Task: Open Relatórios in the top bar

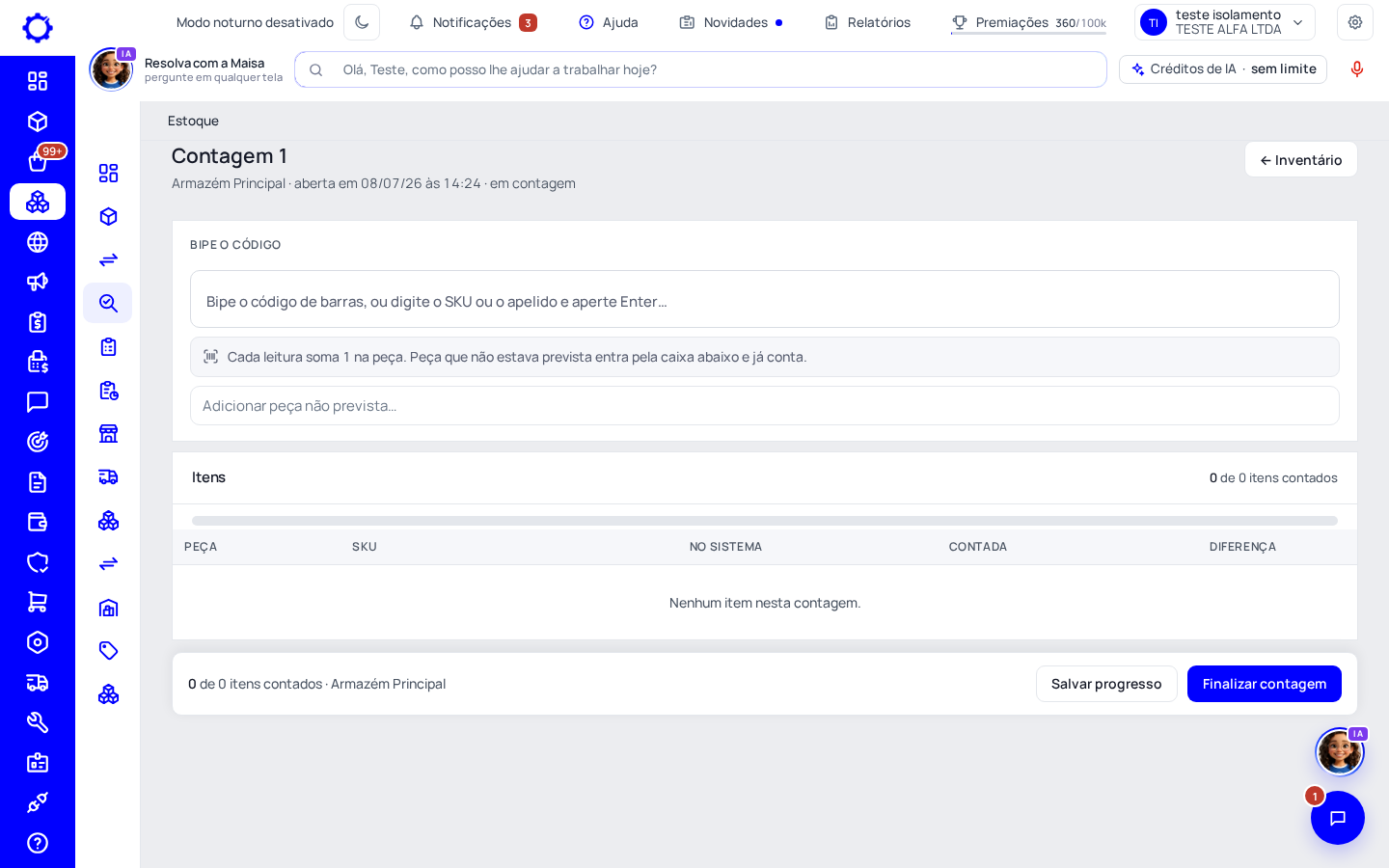Action: click(x=867, y=22)
